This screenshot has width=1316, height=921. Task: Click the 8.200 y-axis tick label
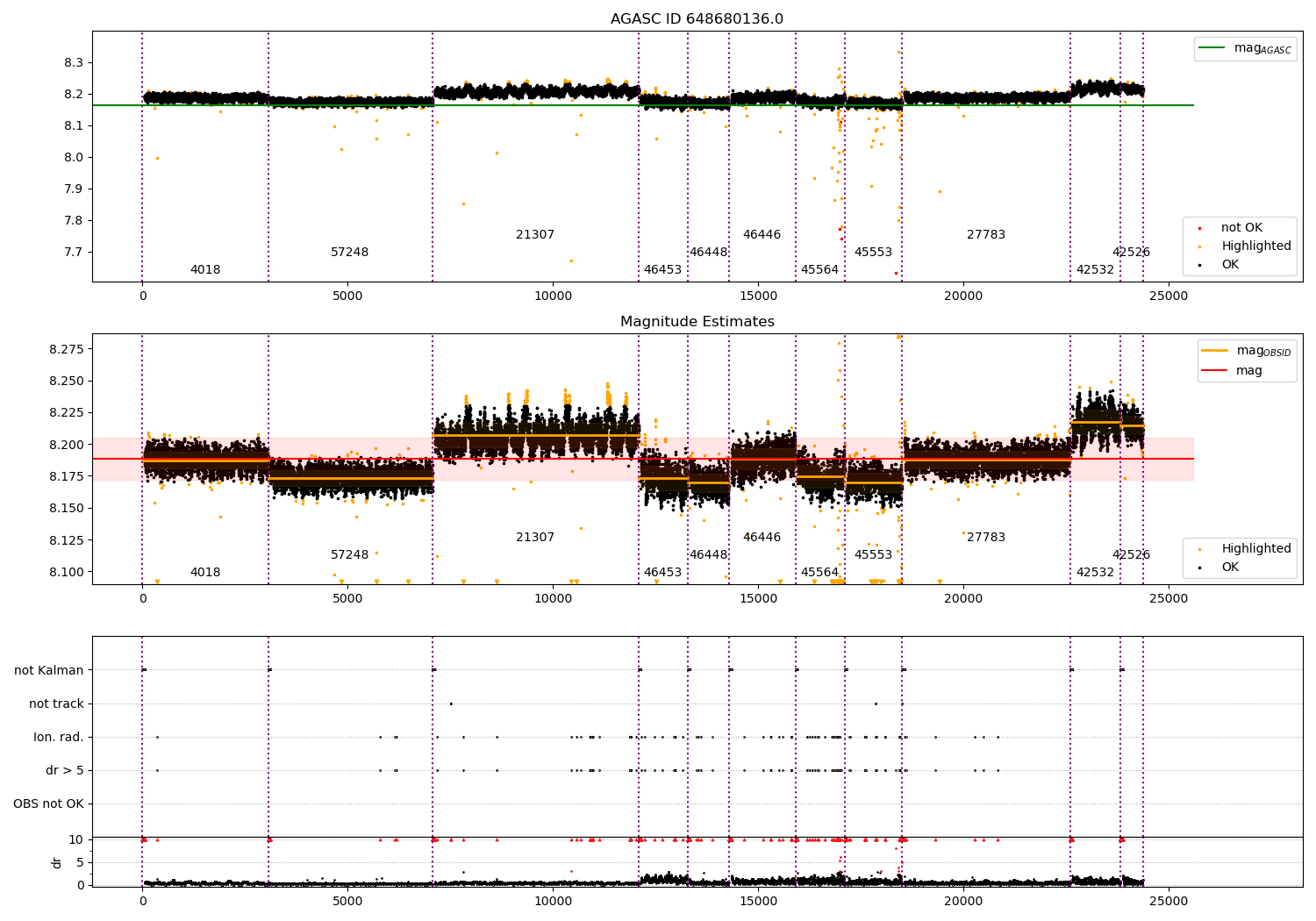tap(67, 445)
